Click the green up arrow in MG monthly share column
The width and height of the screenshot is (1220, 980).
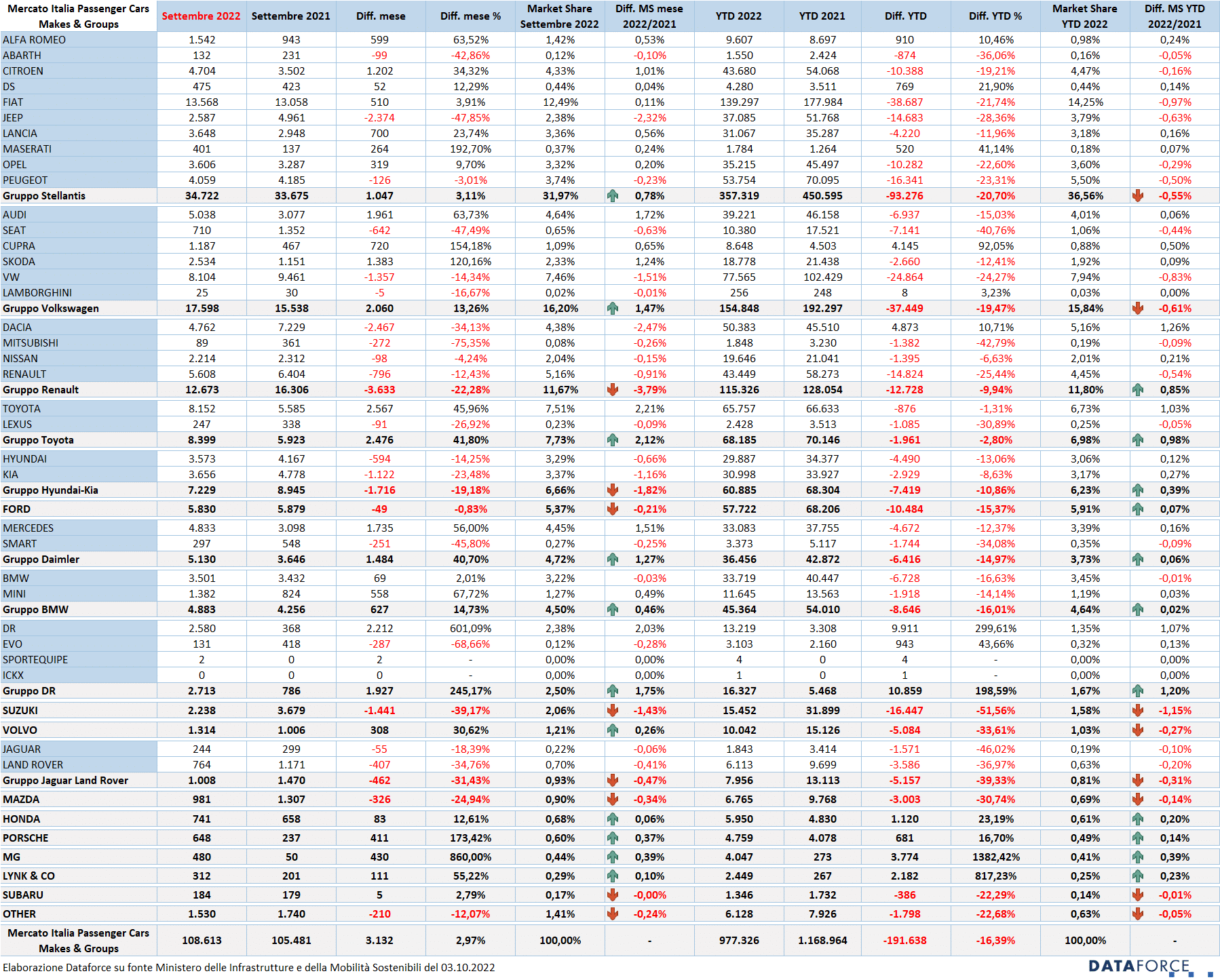(x=613, y=857)
